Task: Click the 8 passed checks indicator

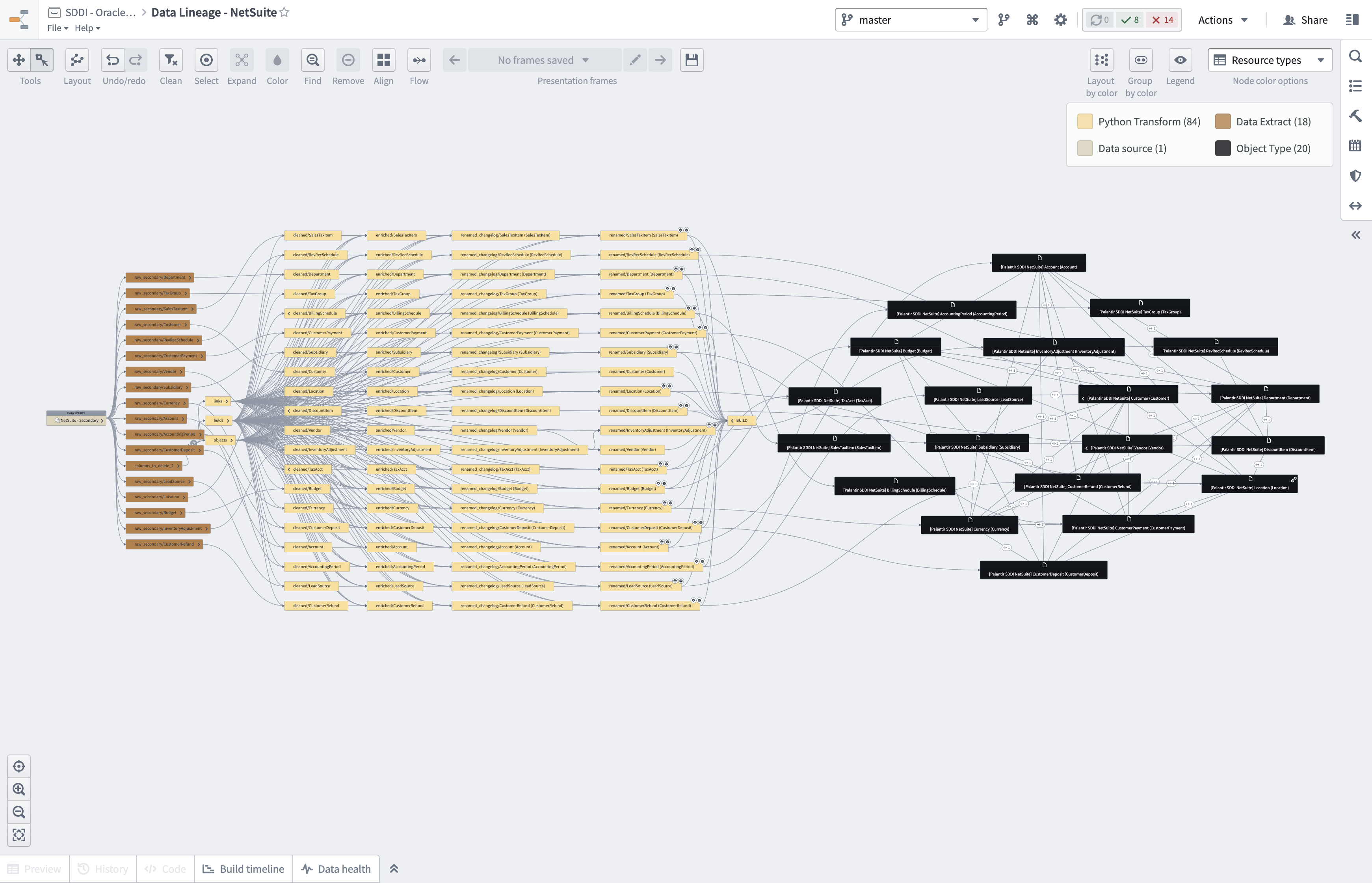Action: (x=1130, y=20)
